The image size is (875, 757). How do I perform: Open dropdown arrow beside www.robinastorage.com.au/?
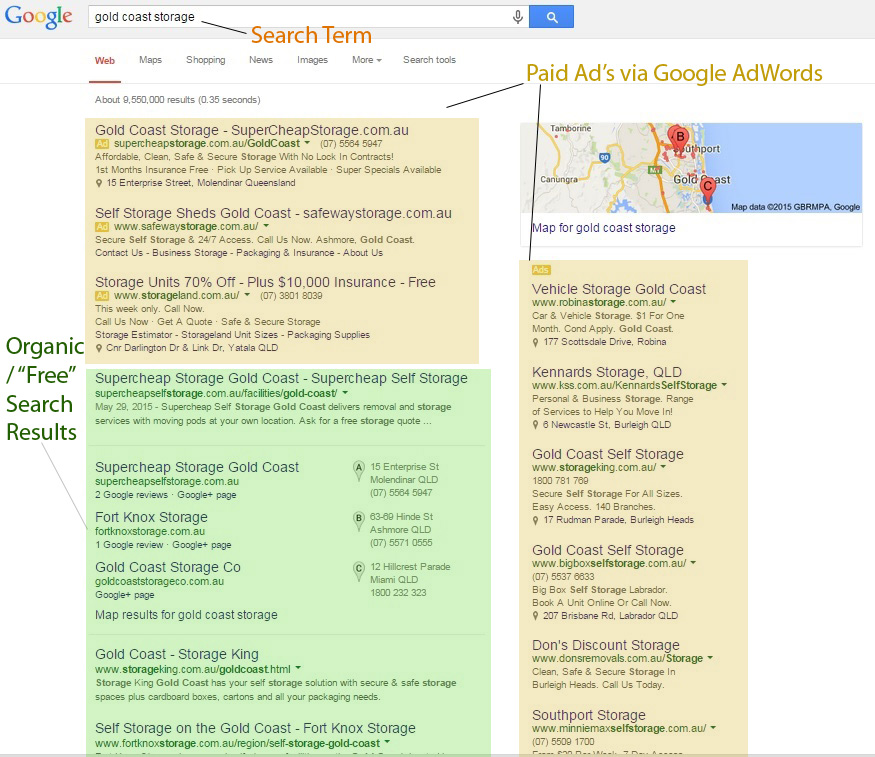coord(674,302)
